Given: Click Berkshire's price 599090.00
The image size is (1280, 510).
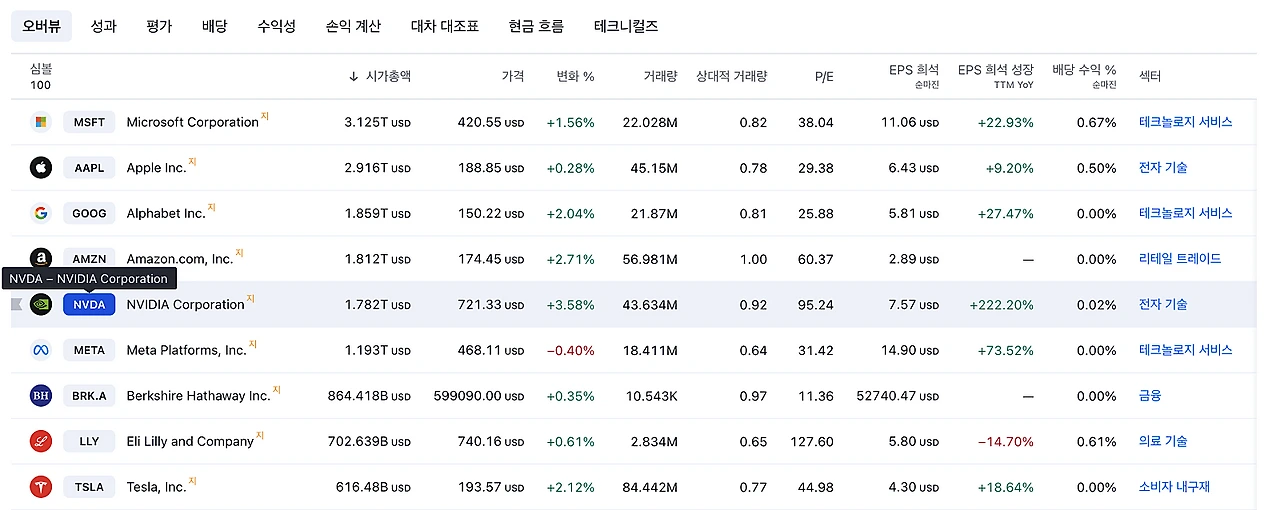Looking at the screenshot, I should point(479,396).
